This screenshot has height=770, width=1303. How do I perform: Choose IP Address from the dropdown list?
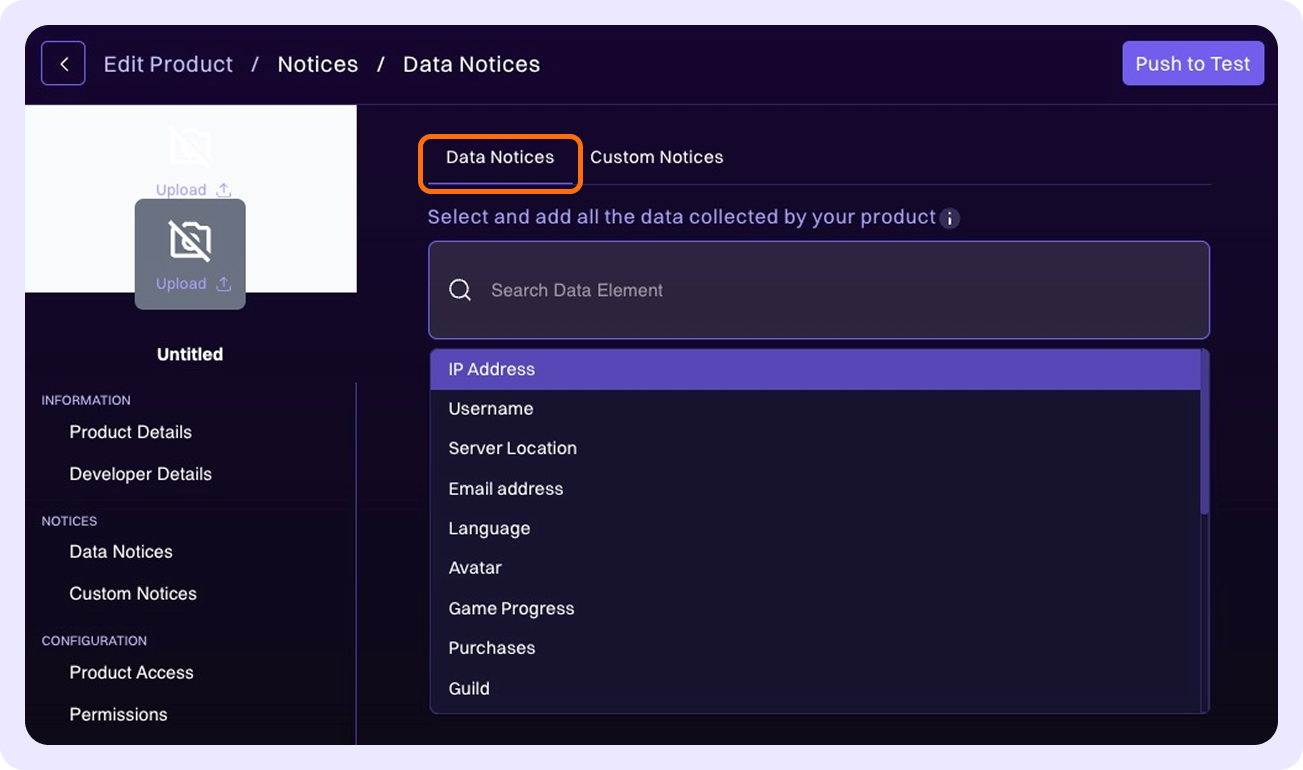[491, 369]
